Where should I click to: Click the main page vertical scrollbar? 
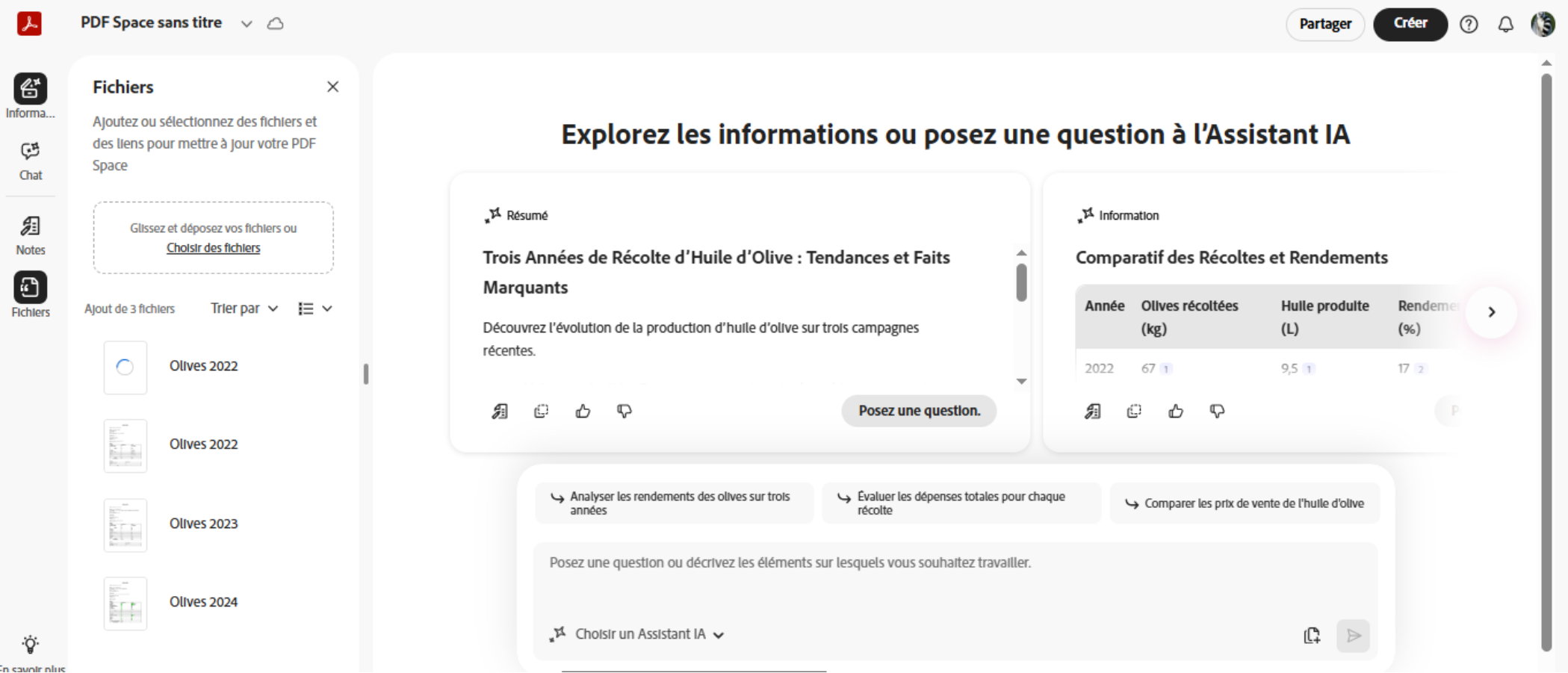coord(1546,362)
